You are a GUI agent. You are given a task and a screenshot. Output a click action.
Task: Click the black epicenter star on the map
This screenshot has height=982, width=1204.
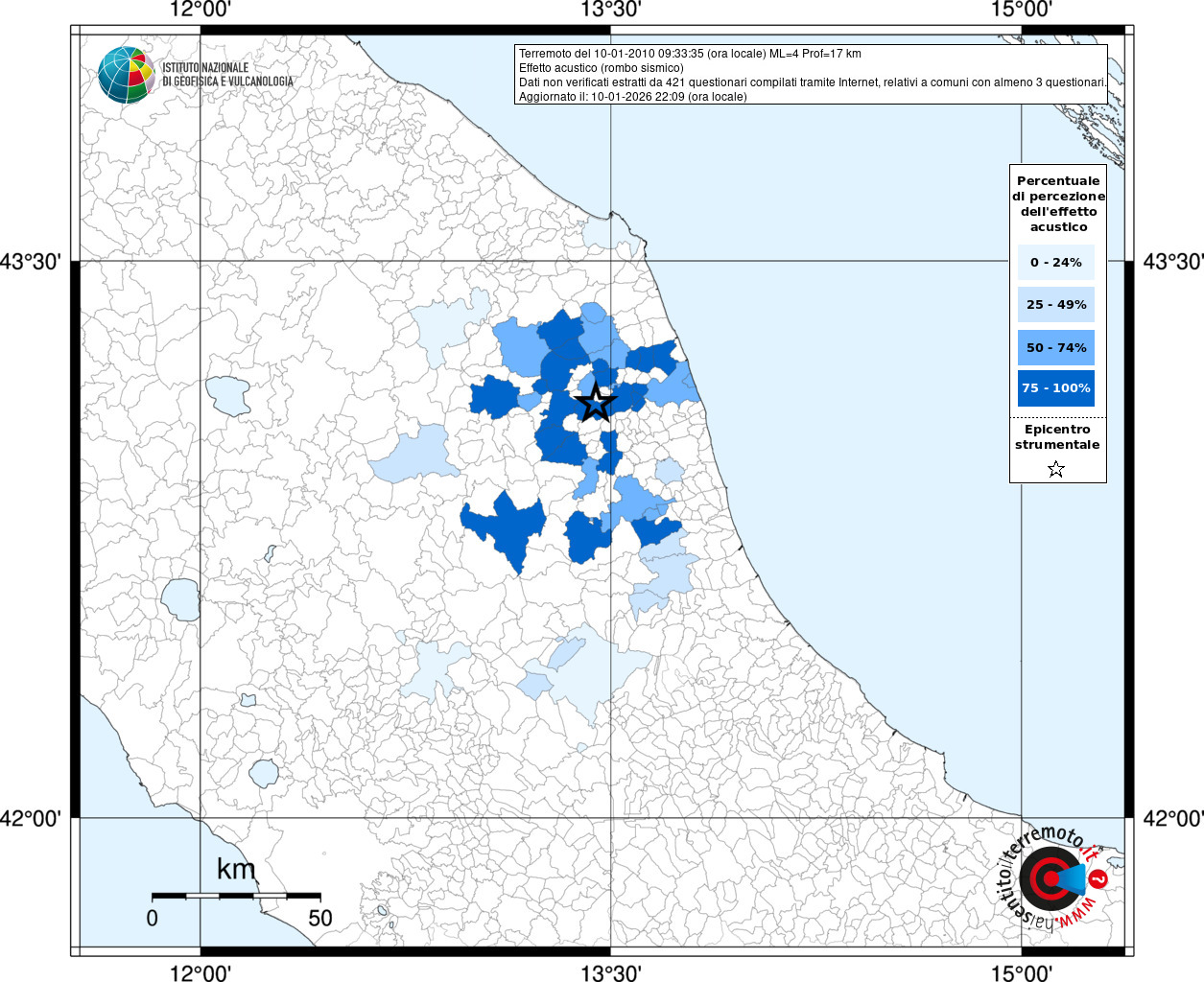click(596, 403)
